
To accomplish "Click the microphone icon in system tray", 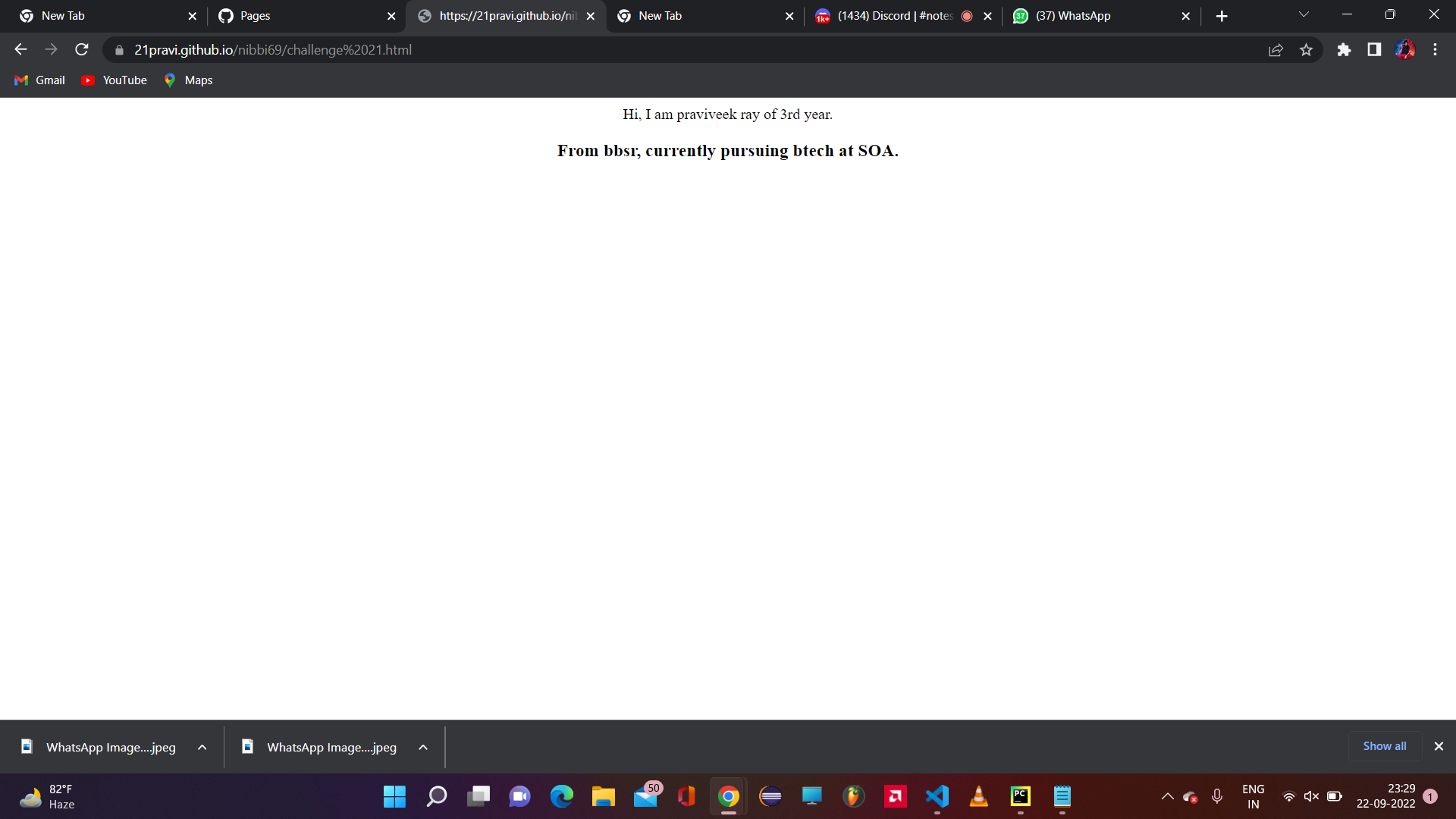I will click(x=1217, y=796).
